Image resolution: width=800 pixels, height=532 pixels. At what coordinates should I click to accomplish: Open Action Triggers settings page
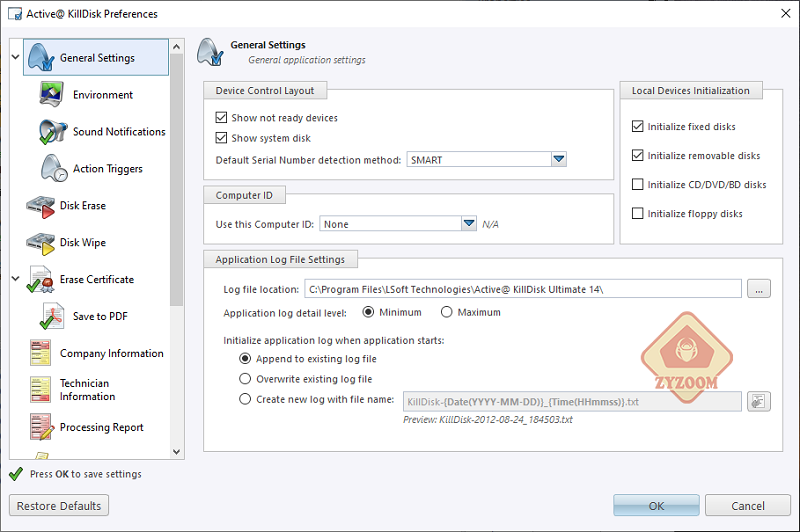click(108, 169)
